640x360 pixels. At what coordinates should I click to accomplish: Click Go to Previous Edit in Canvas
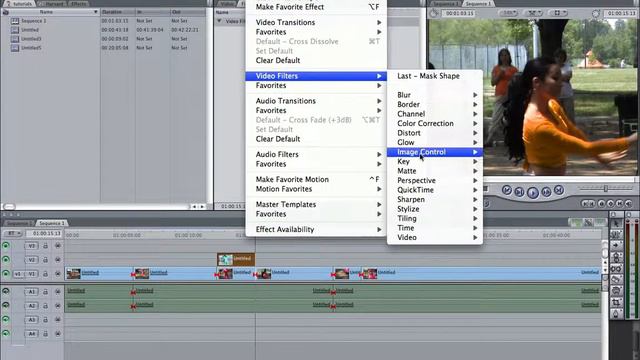pos(507,190)
